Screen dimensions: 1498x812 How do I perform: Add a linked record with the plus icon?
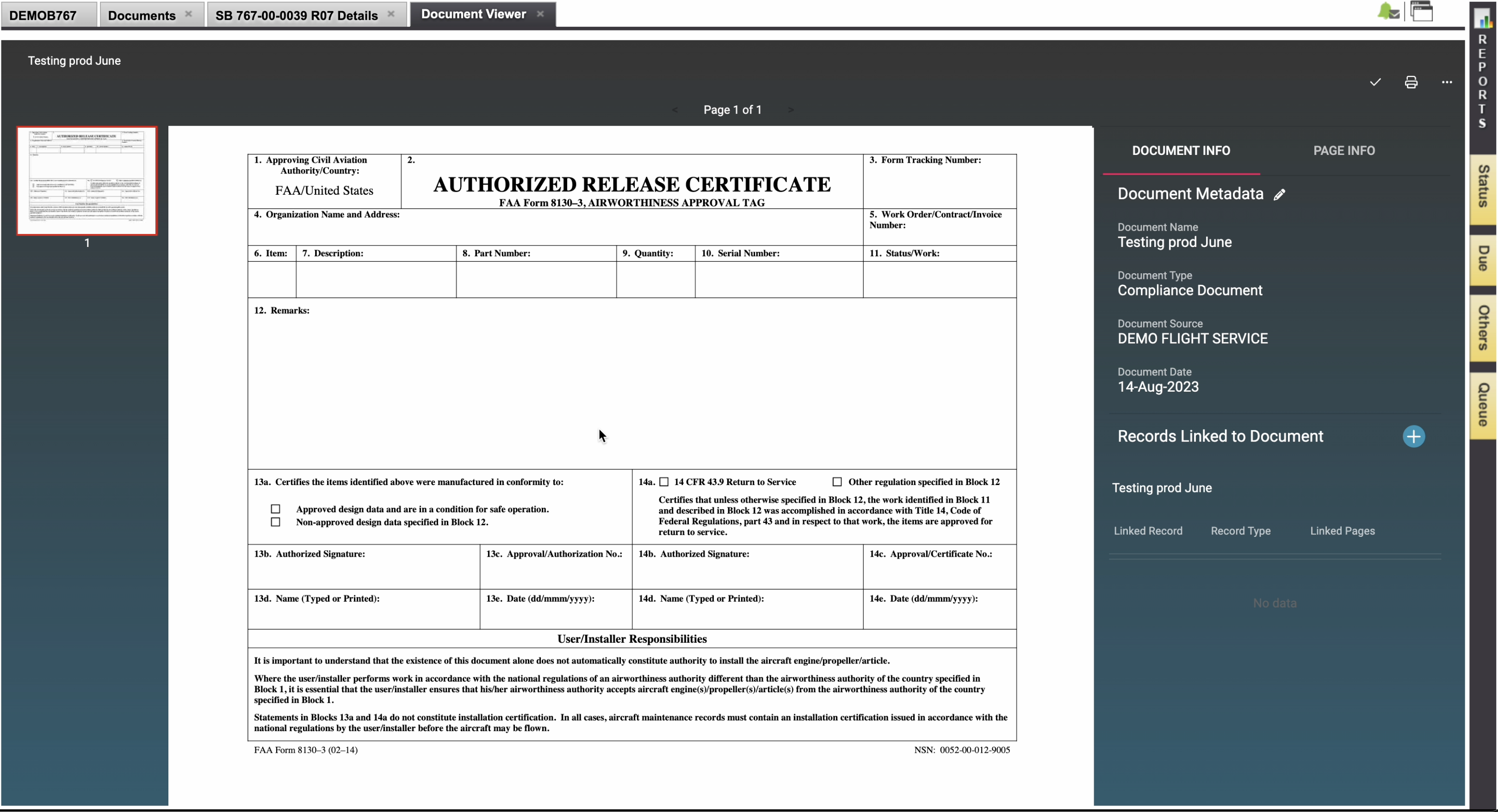[x=1414, y=436]
